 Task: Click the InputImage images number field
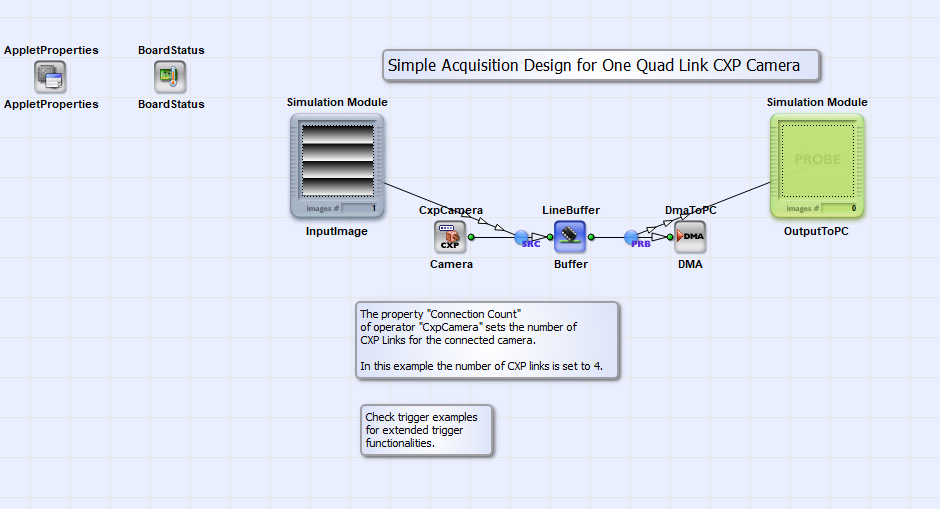coord(360,208)
